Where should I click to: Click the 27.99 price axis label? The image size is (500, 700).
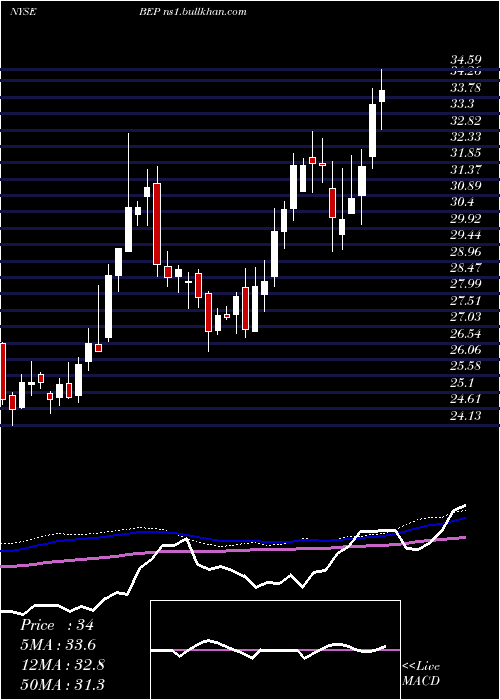point(466,284)
